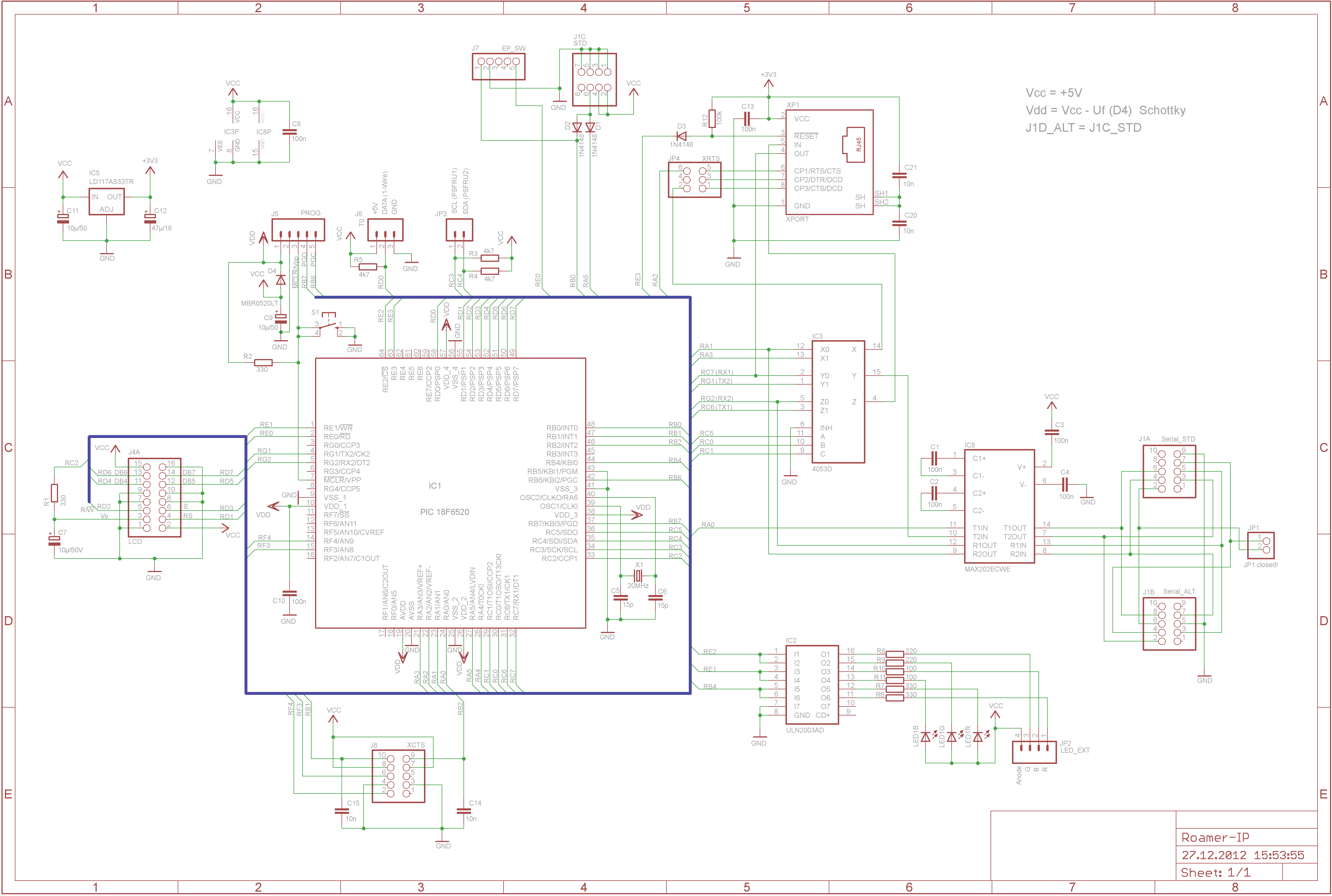This screenshot has width=1332, height=896.
Task: Click the J4A LCD connector symbol
Action: 154,497
